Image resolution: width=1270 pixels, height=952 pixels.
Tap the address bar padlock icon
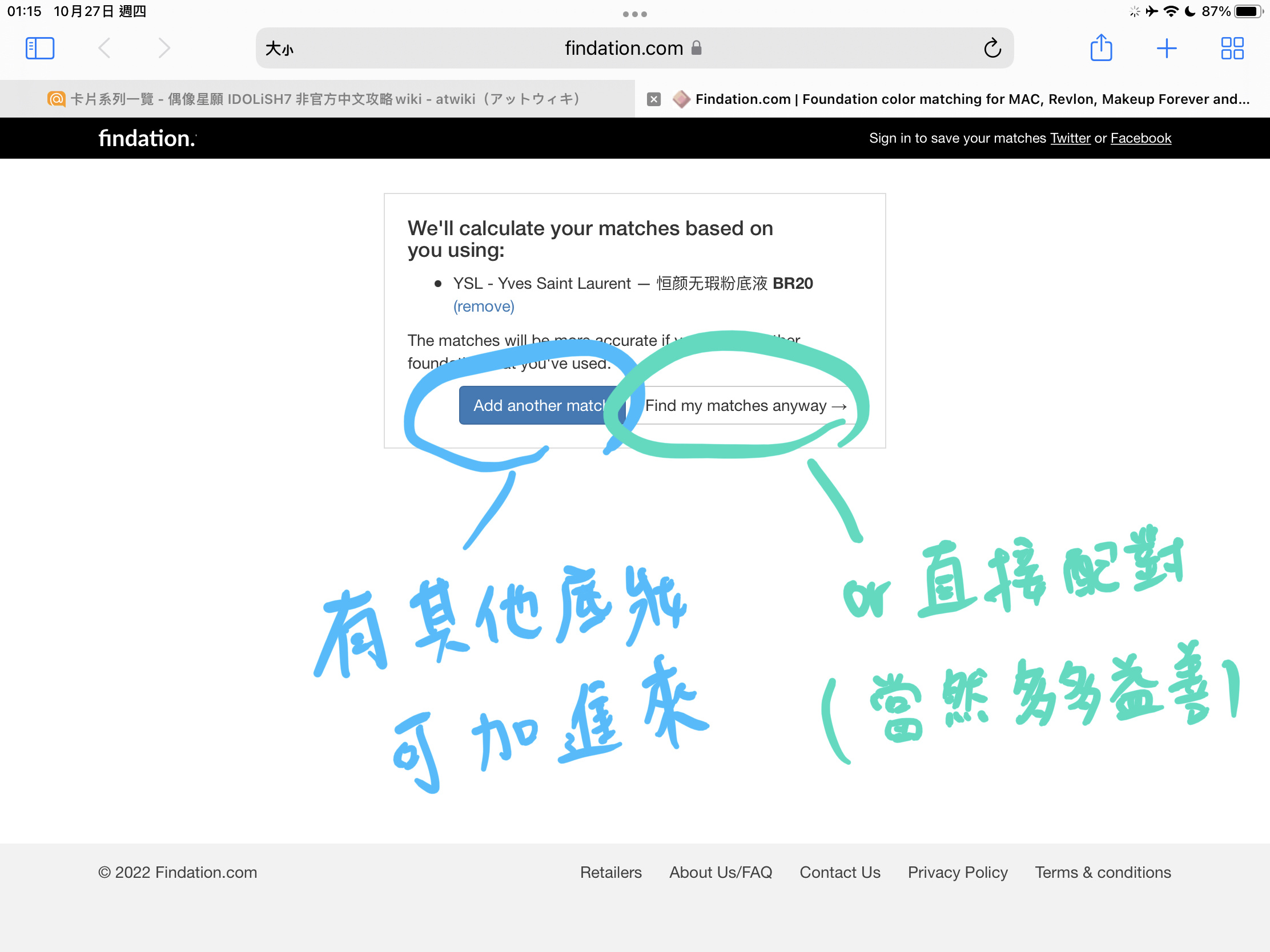[x=696, y=47]
